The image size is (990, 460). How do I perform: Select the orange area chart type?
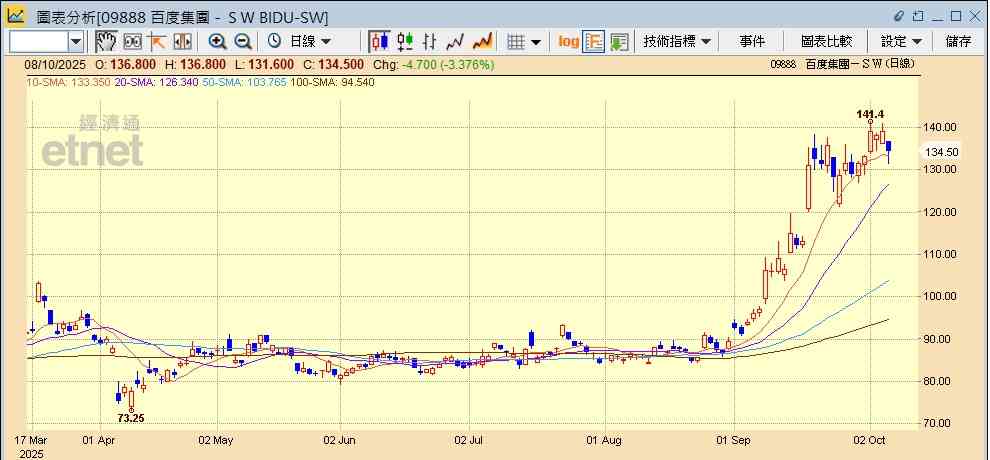point(482,41)
